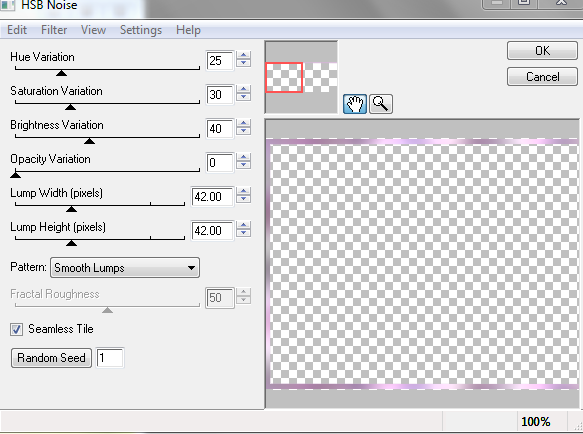Open the View menu
Screen dimensions: 583x434
tap(93, 30)
